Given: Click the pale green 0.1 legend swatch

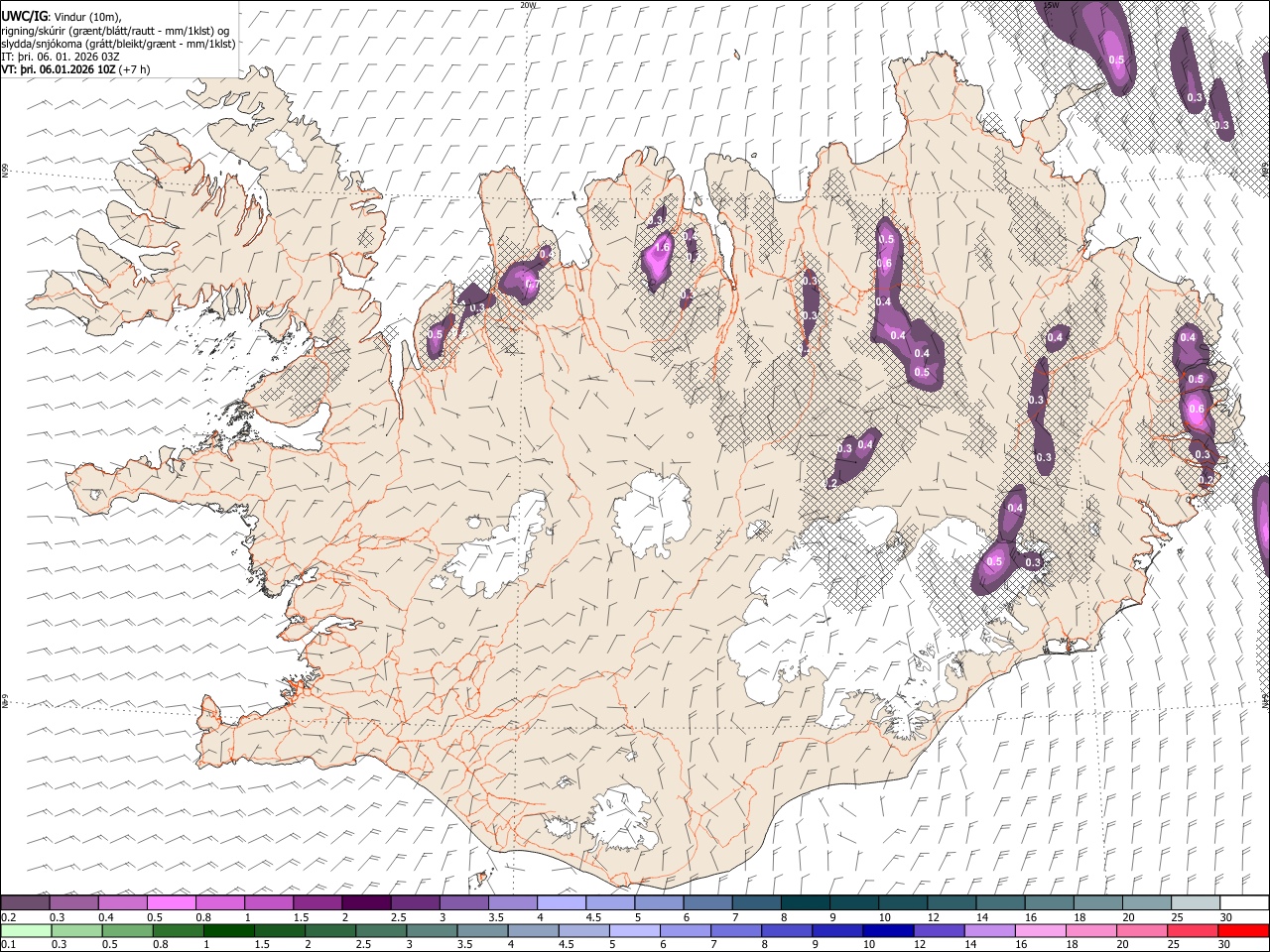Looking at the screenshot, I should [x=26, y=930].
